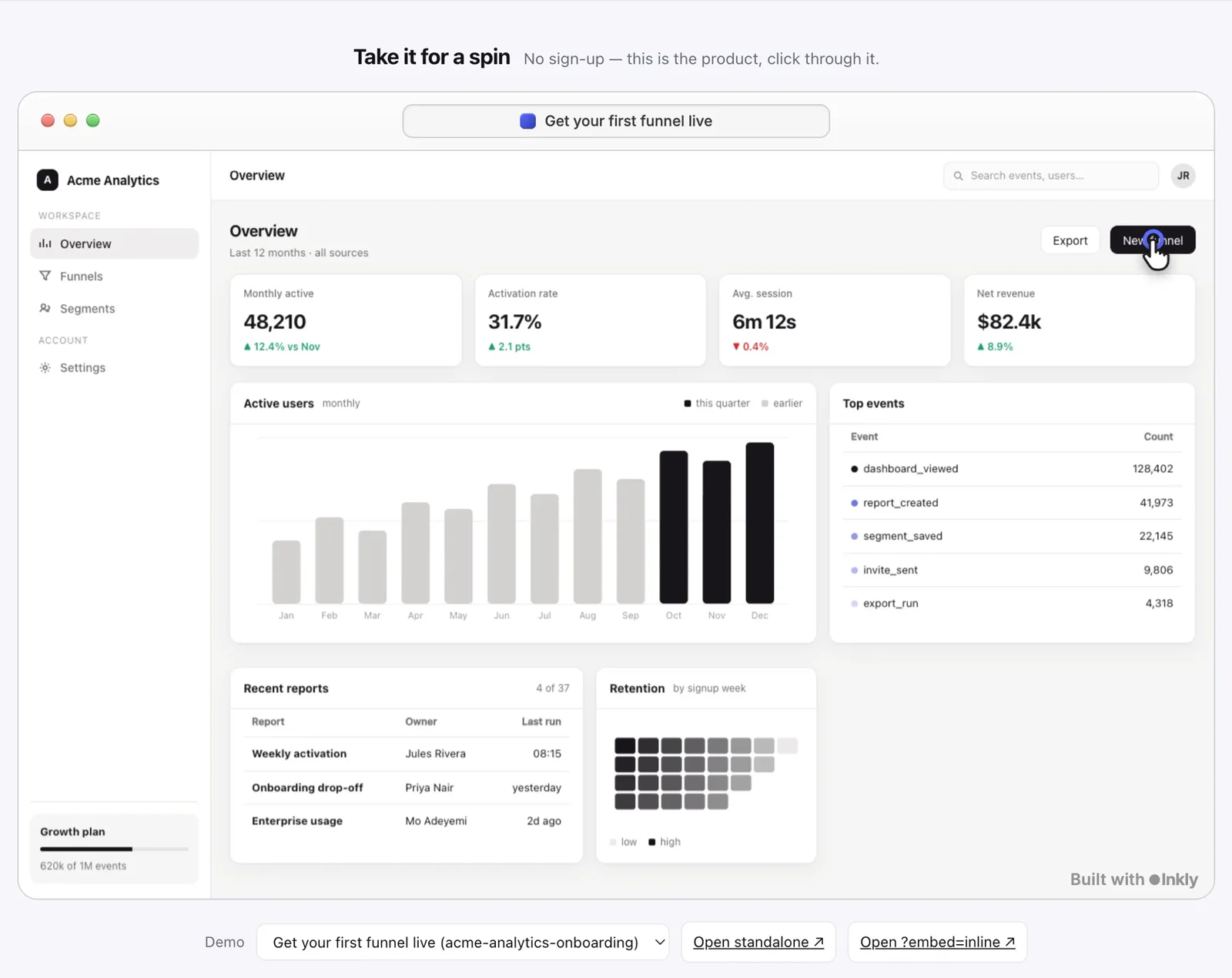
Task: Open the JR user avatar
Action: point(1183,176)
